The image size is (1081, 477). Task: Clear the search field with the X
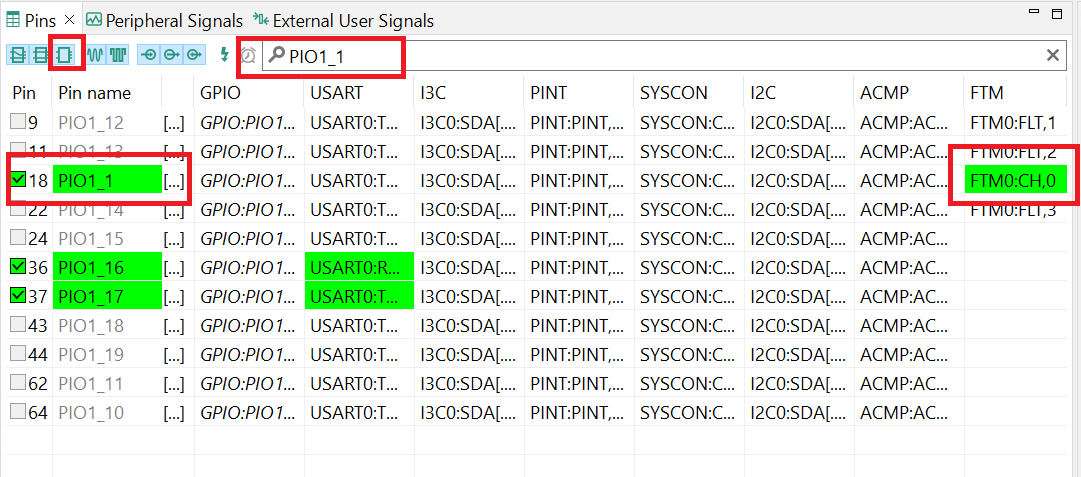(x=1052, y=56)
